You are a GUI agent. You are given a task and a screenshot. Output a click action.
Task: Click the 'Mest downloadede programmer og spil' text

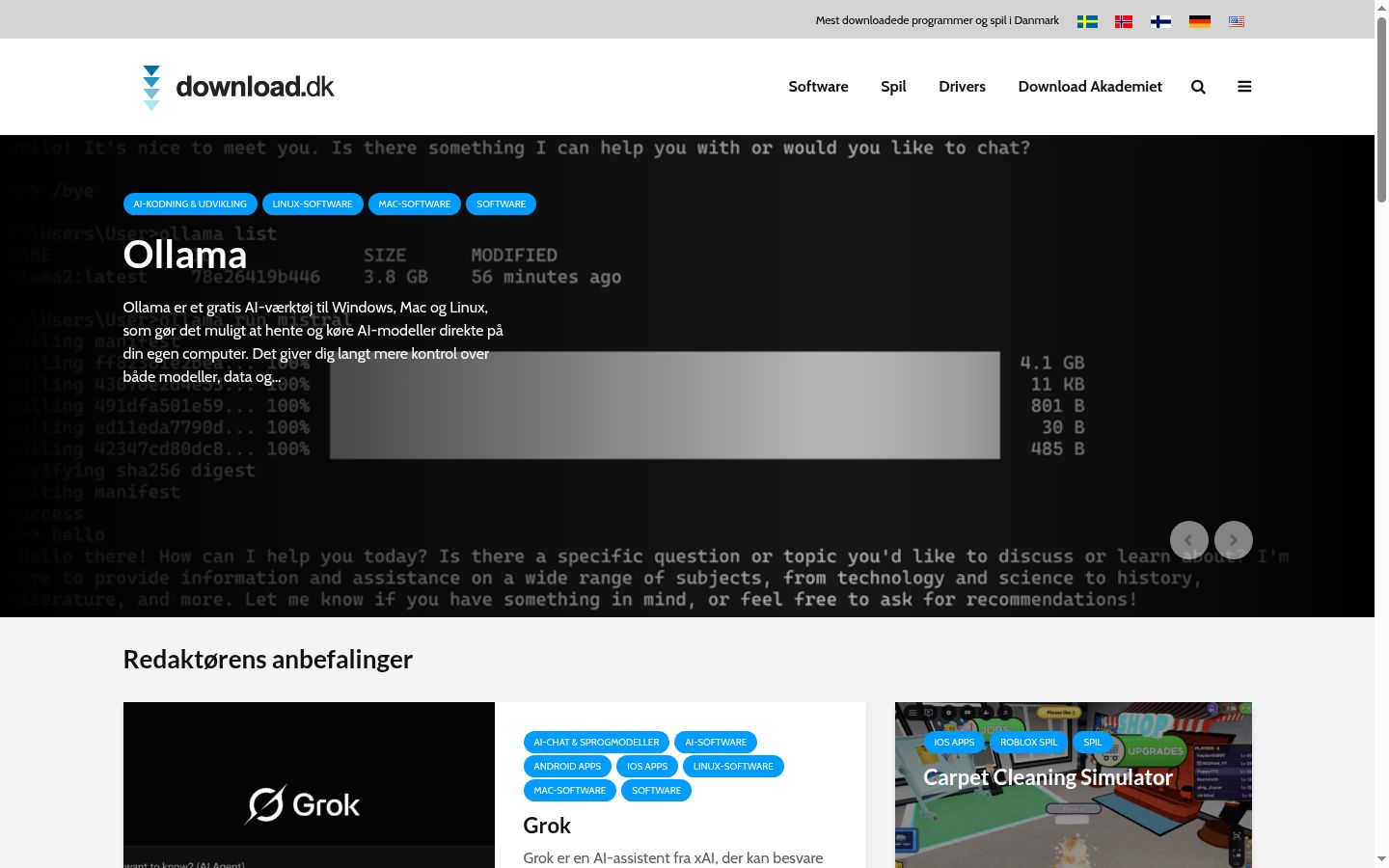938,20
